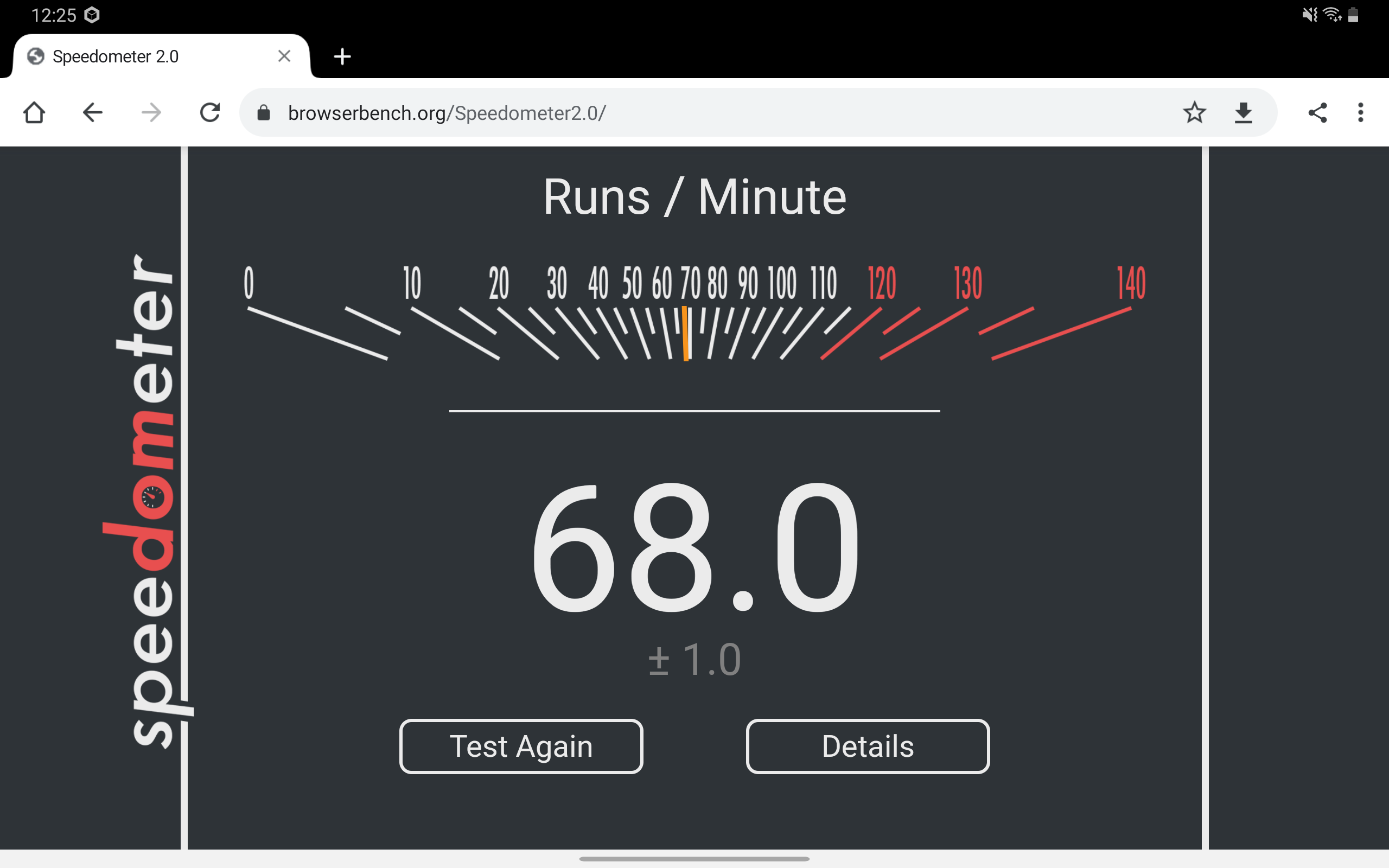
Task: Bookmark page with the star icon
Action: pos(1194,112)
